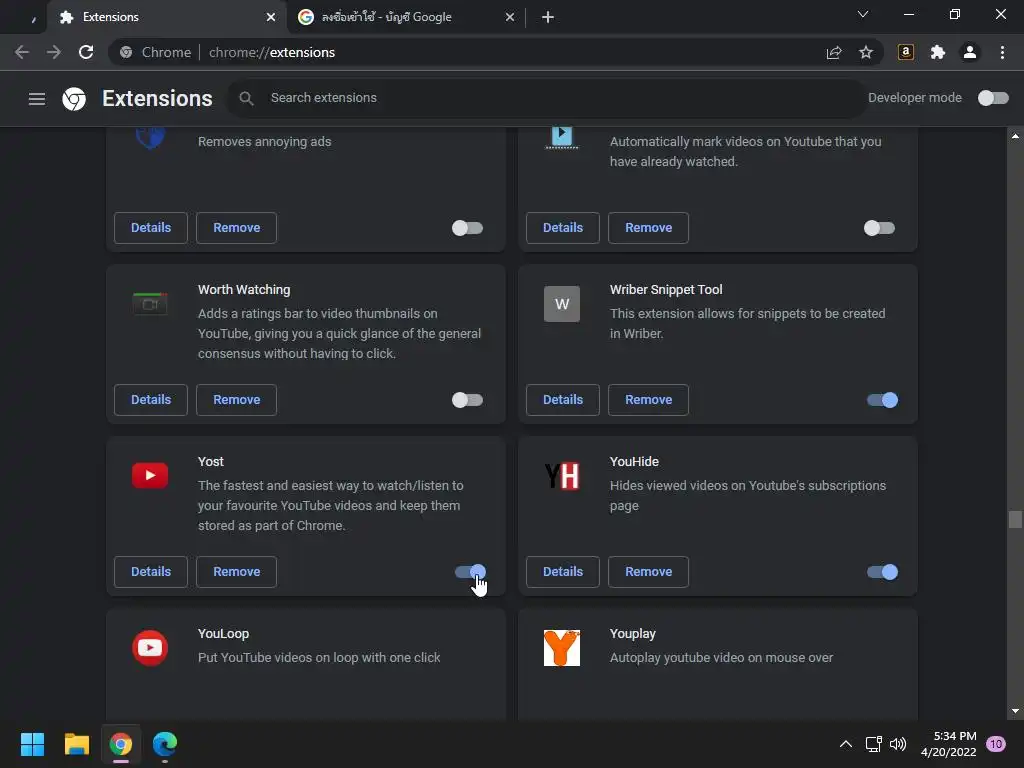Open the profile avatar icon
The width and height of the screenshot is (1024, 768).
[970, 52]
